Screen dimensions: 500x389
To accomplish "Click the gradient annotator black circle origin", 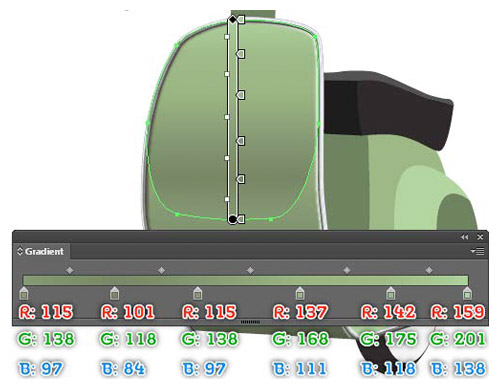I will 232,219.
